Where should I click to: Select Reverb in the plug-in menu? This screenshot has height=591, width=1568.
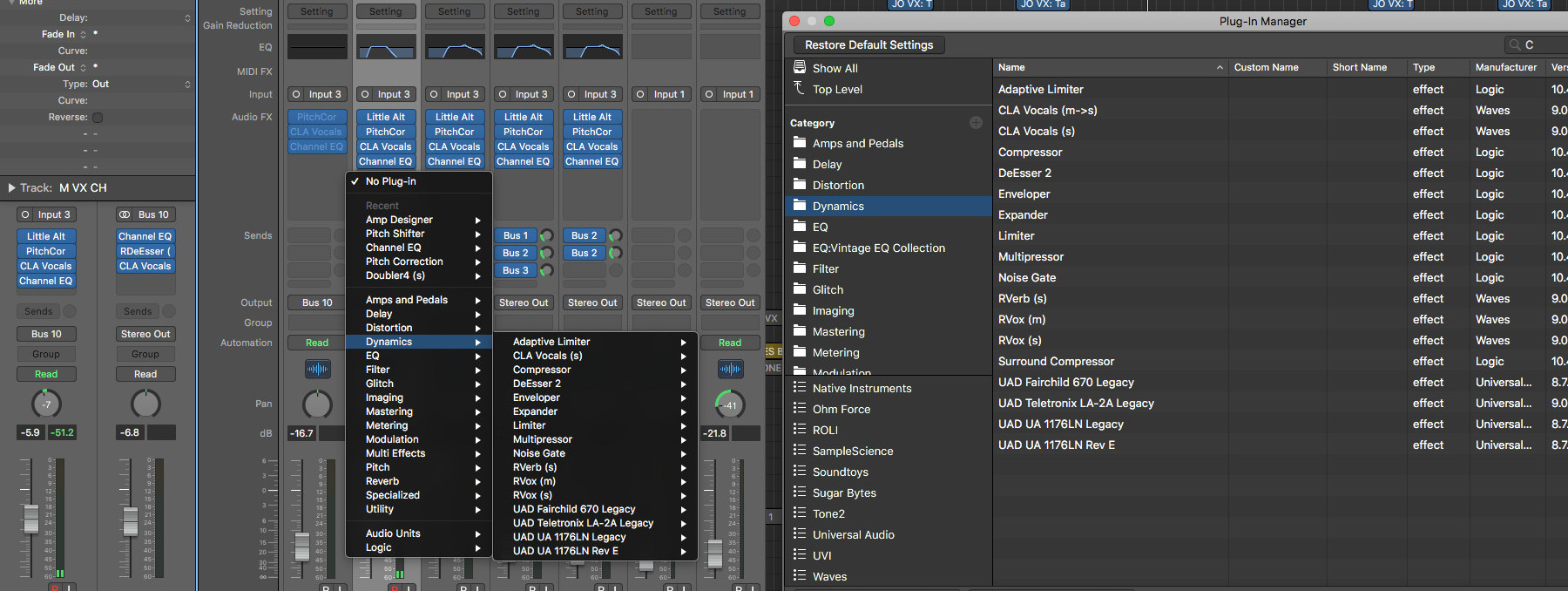pyautogui.click(x=382, y=481)
